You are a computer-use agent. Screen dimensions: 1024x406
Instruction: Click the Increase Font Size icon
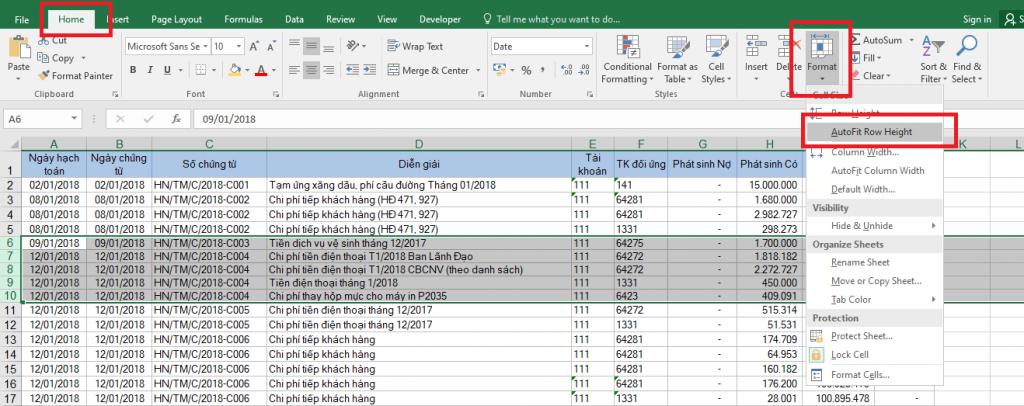[x=253, y=46]
